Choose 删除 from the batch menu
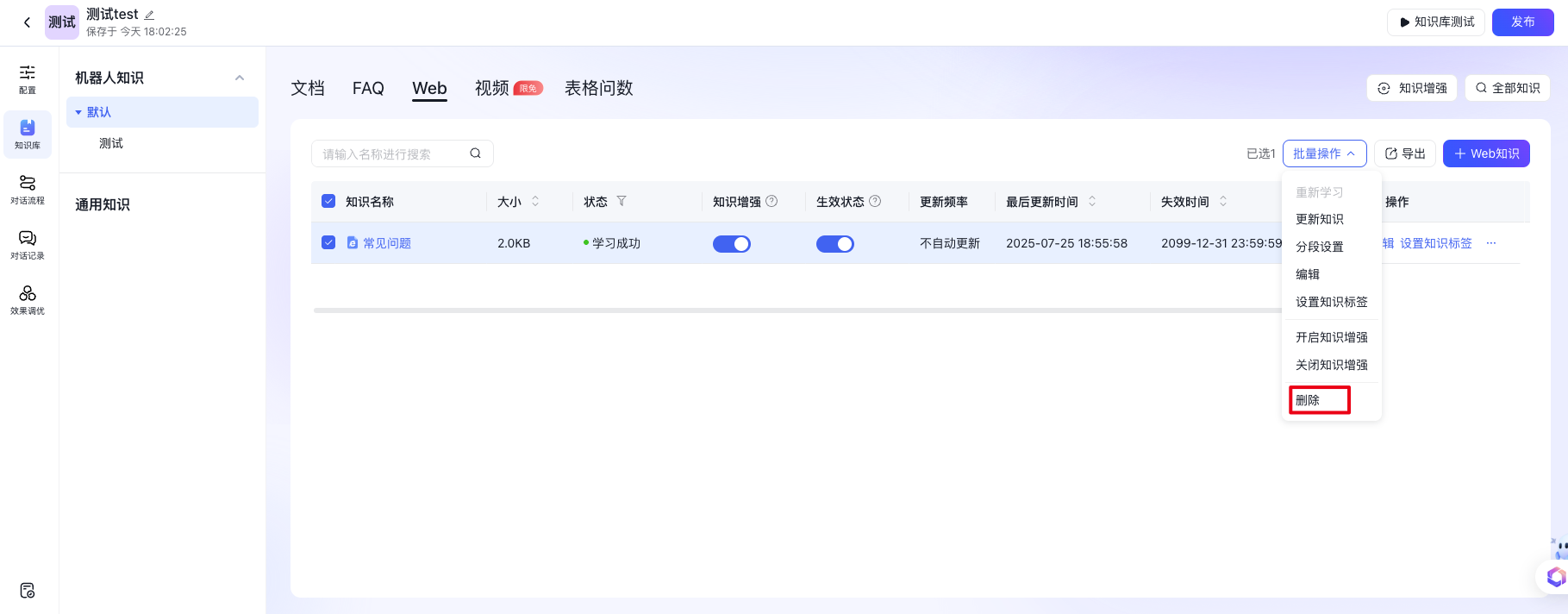1568x614 pixels. 1319,400
